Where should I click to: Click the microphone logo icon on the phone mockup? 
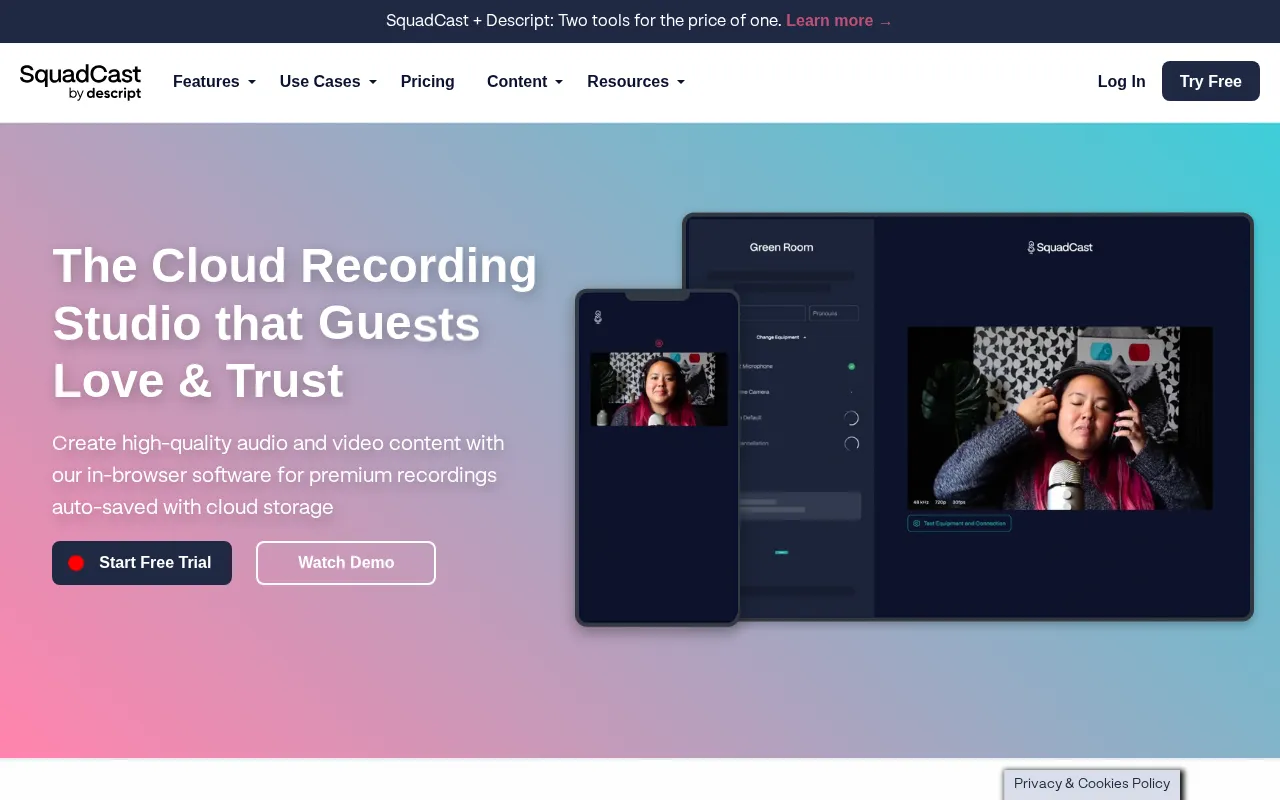[x=598, y=317]
